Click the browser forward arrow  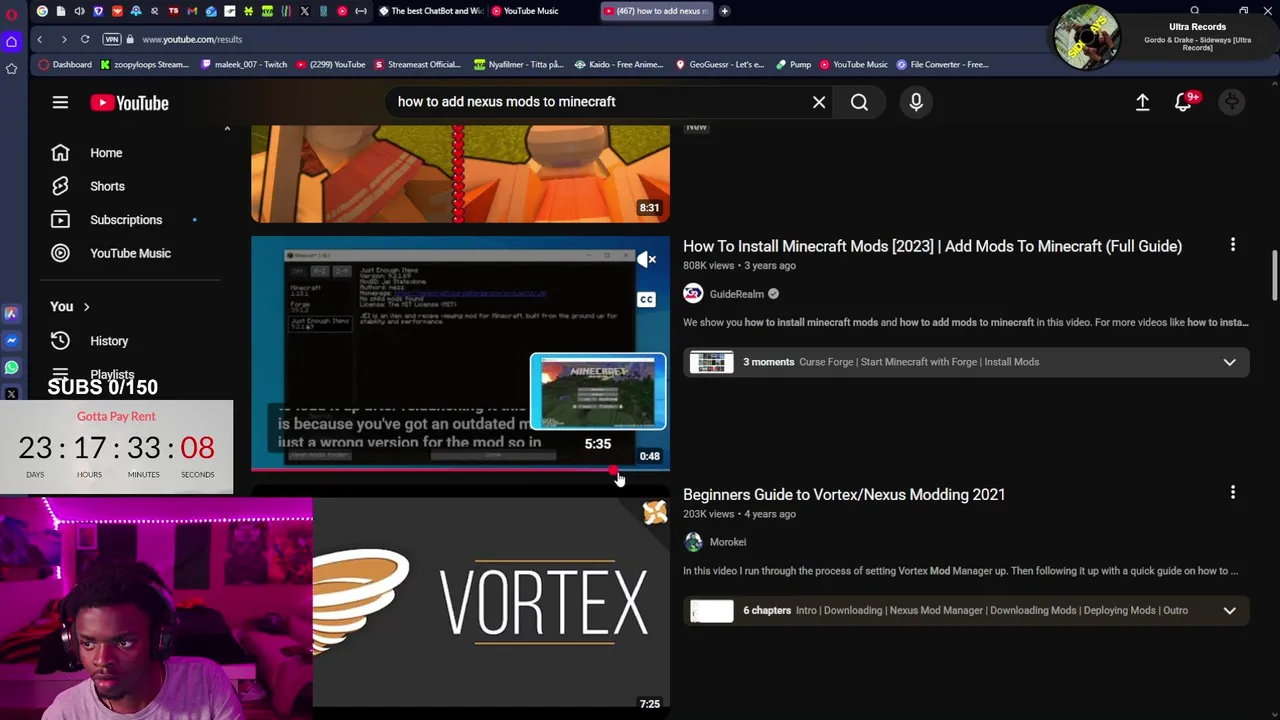pos(63,39)
